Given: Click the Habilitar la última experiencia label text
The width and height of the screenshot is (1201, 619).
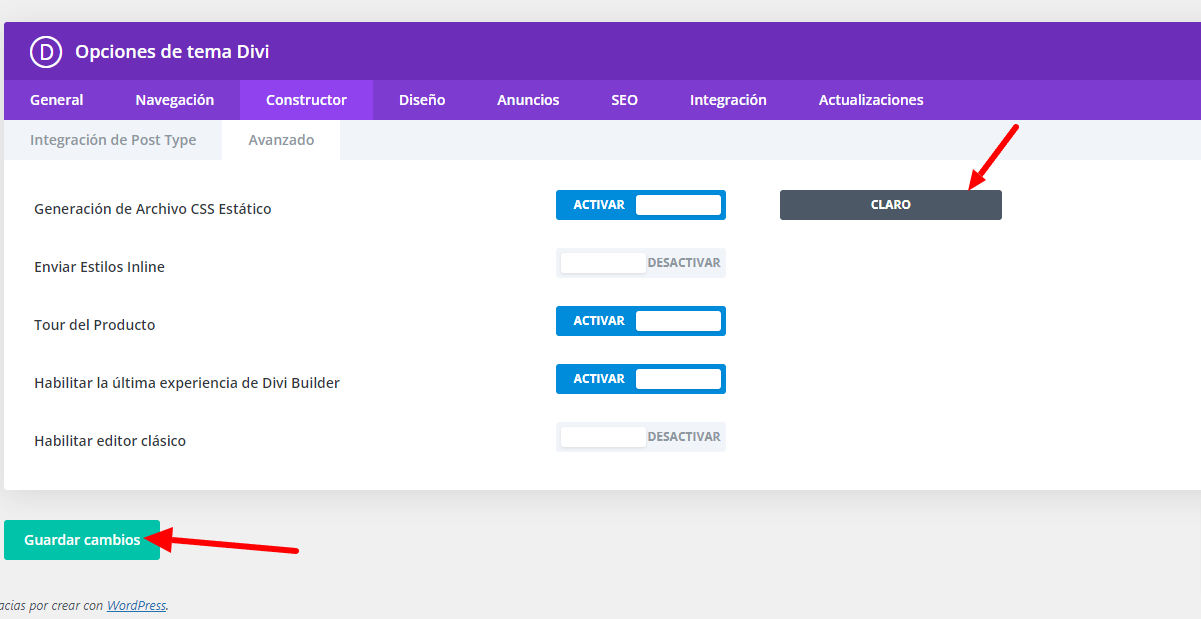Looking at the screenshot, I should pos(187,383).
